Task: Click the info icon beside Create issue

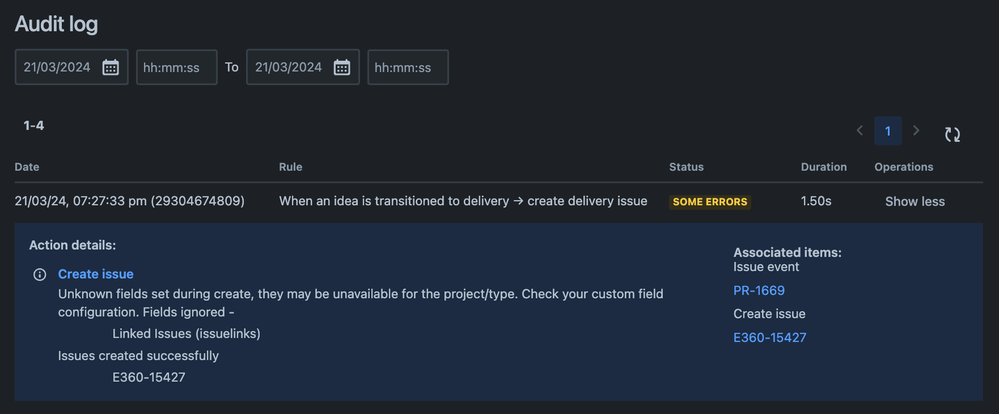Action: (x=40, y=275)
